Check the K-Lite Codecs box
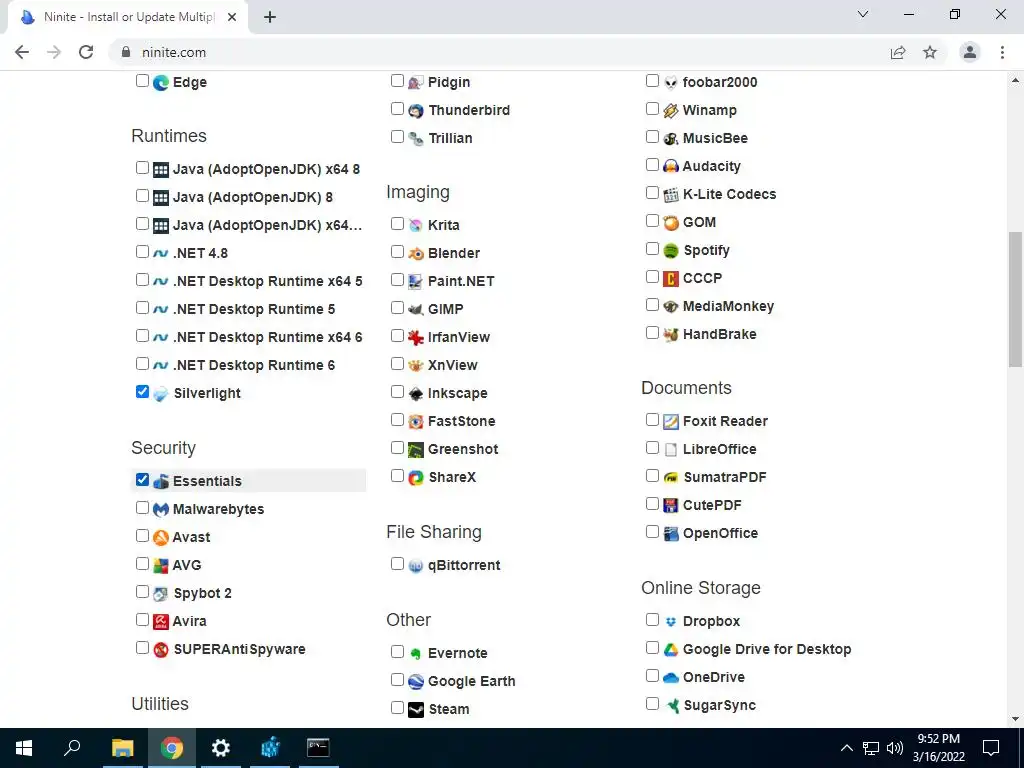Image resolution: width=1024 pixels, height=768 pixels. [652, 193]
